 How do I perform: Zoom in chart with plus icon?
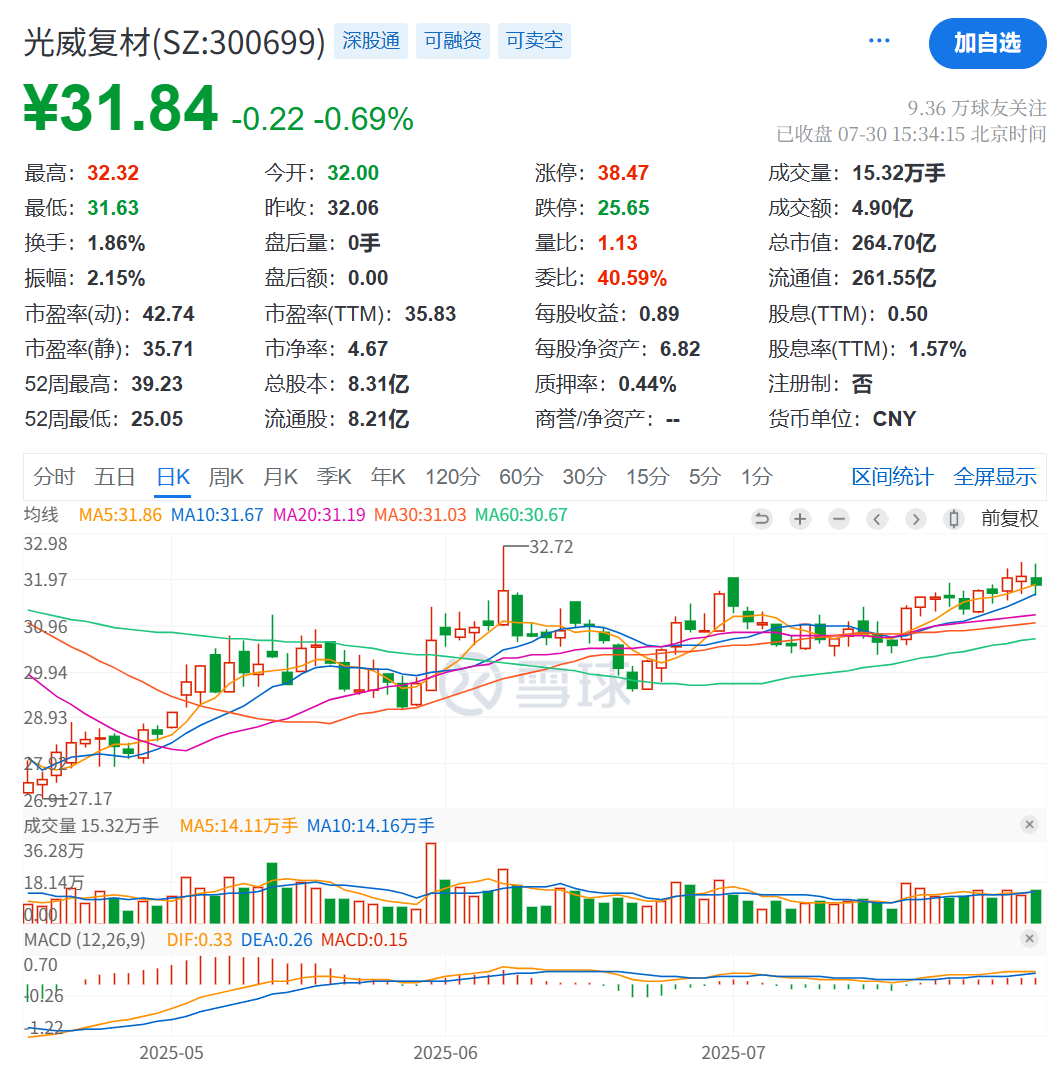pyautogui.click(x=800, y=519)
